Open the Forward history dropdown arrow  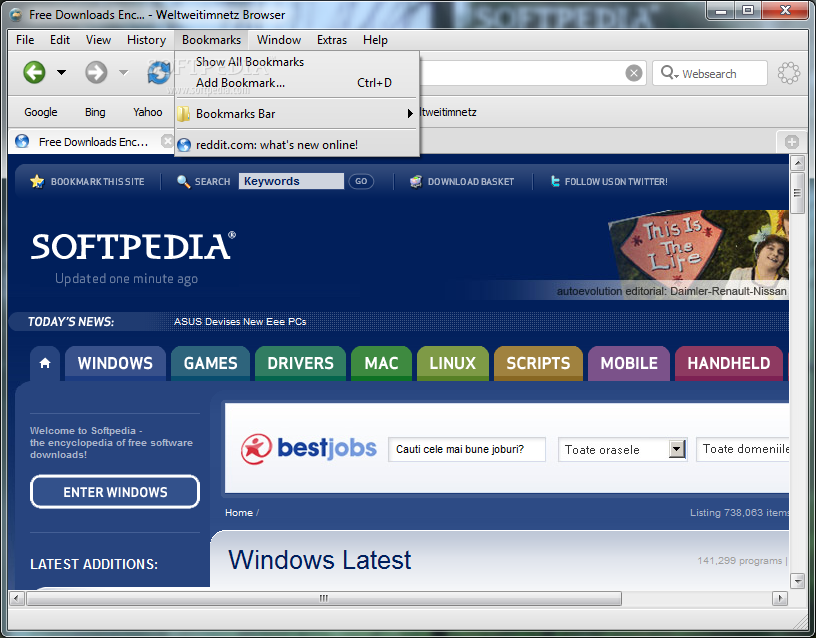pyautogui.click(x=123, y=72)
